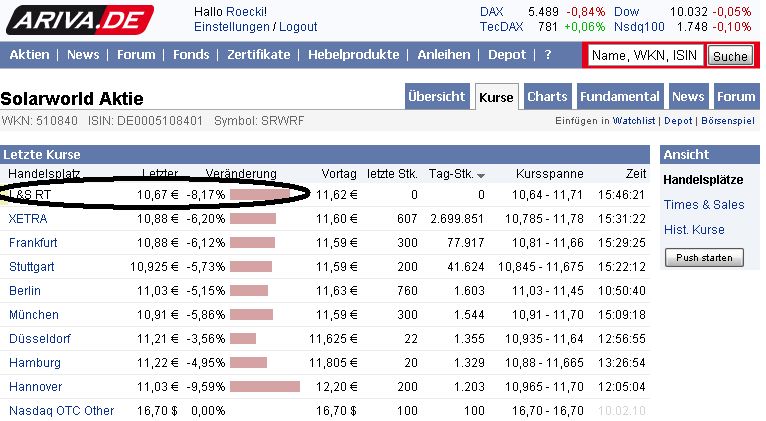Open Hist. Kurse in sidebar
Viewport: 766px width, 421px height.
[694, 230]
